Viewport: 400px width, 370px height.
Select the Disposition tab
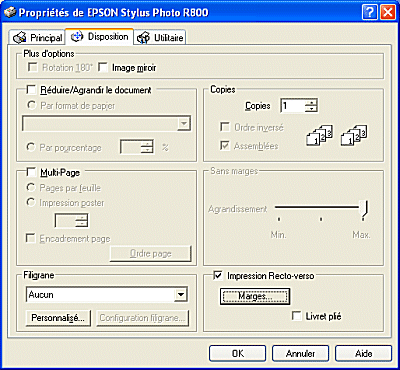tap(99, 36)
